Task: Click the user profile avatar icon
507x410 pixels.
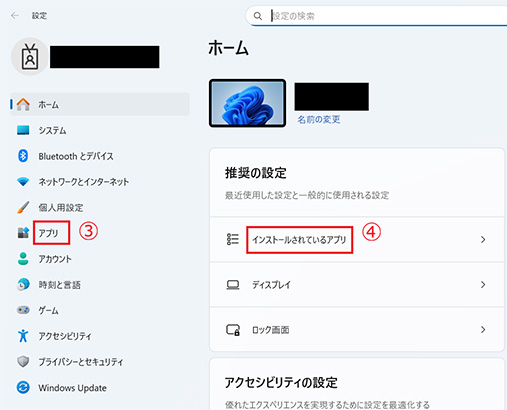Action: pyautogui.click(x=30, y=57)
